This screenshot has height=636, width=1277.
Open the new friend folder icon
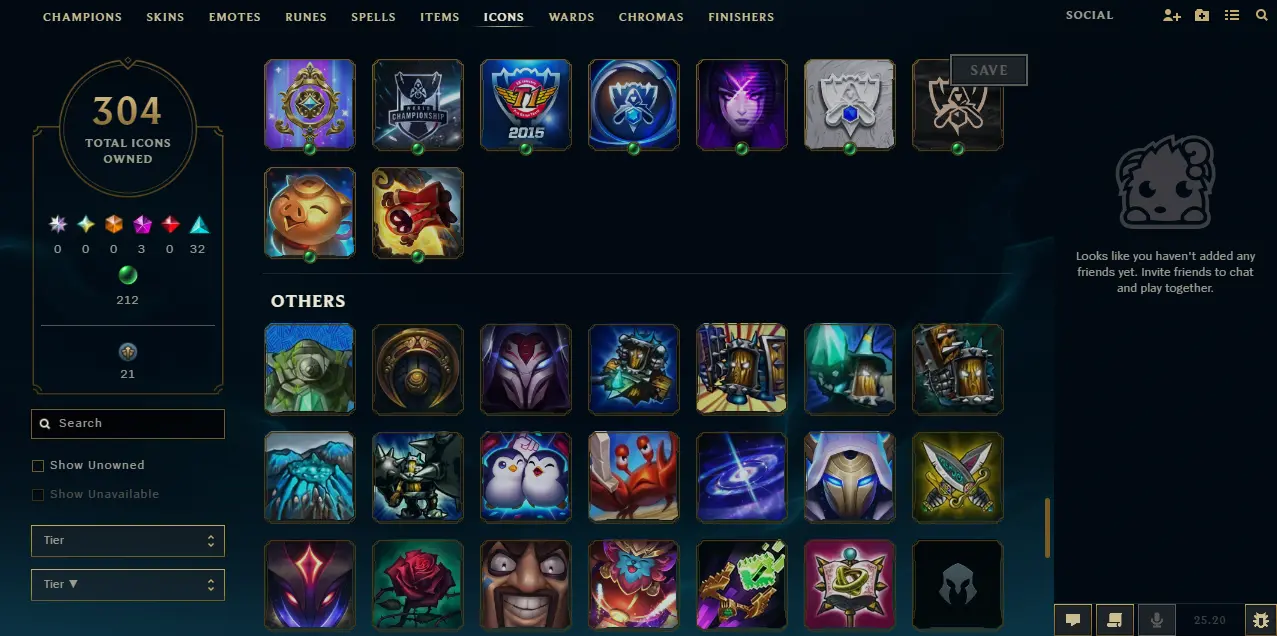(1202, 16)
